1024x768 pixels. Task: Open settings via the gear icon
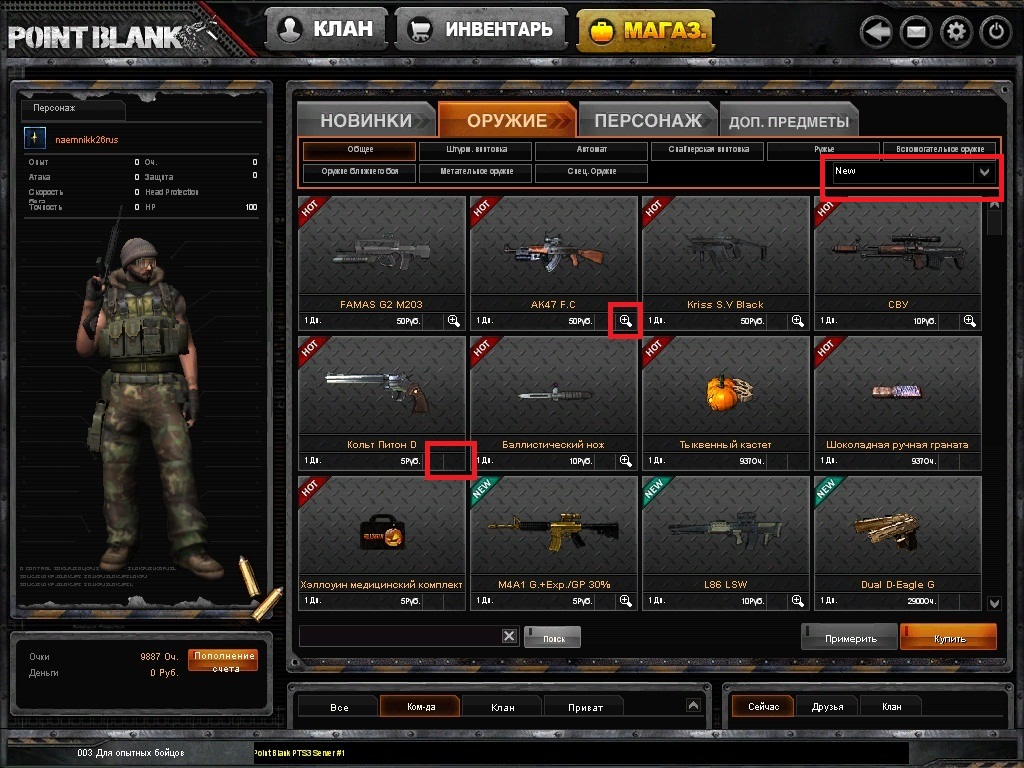click(x=956, y=31)
